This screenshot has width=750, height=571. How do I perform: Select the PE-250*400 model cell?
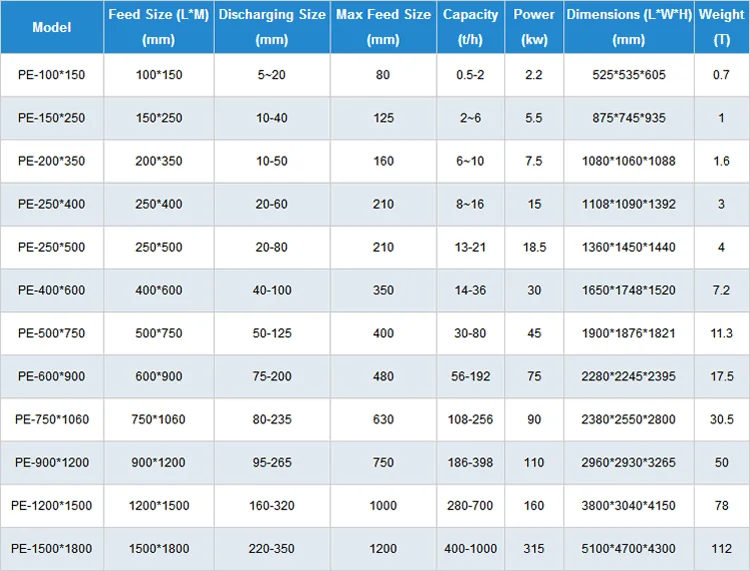(52, 204)
